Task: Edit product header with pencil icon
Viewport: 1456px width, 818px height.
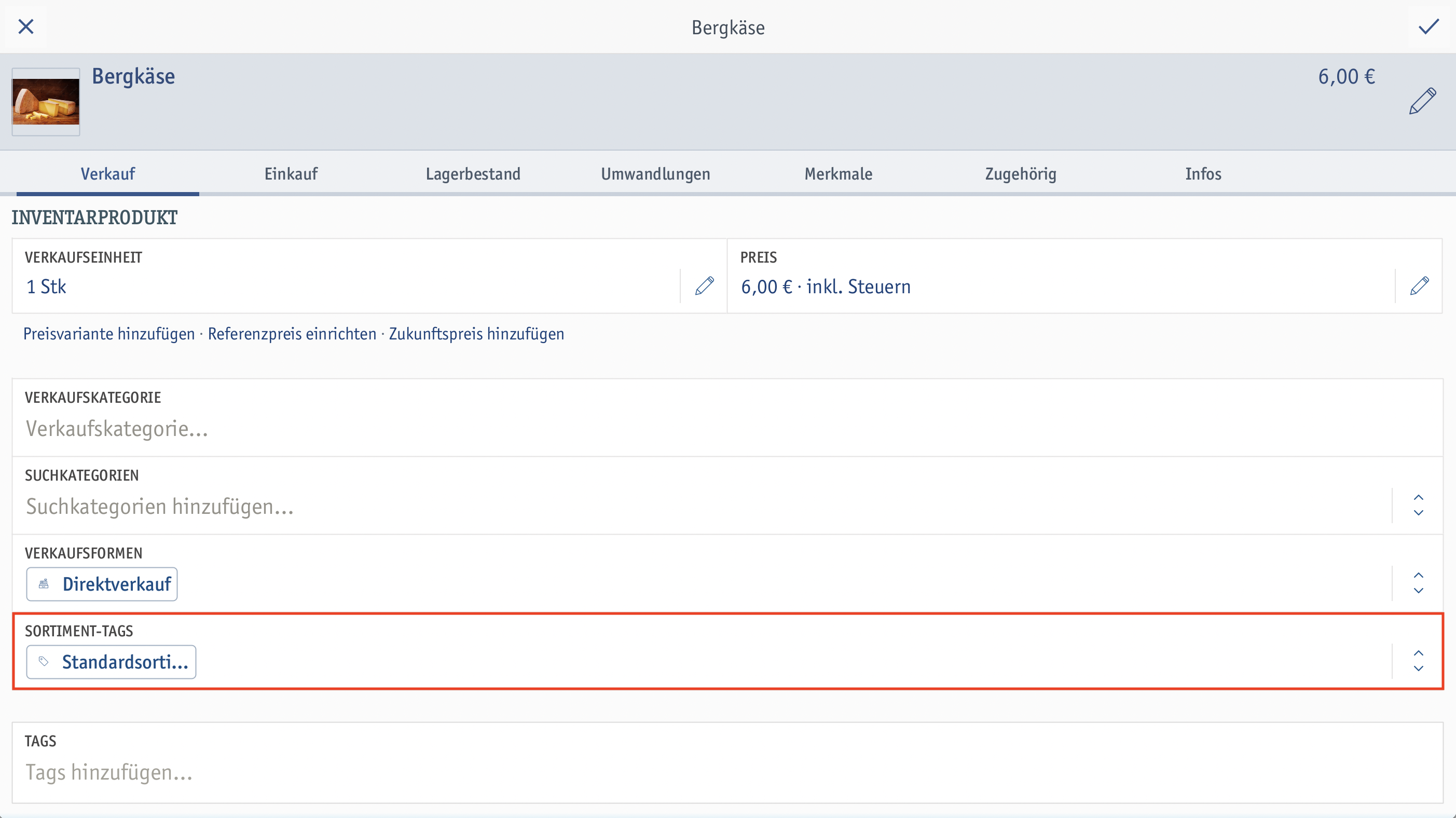Action: tap(1422, 101)
